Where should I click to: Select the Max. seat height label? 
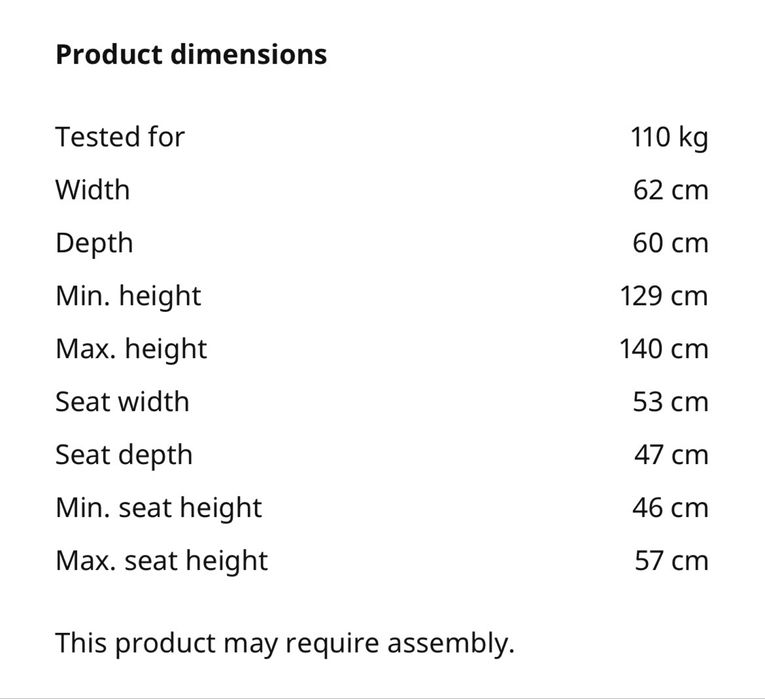coord(161,560)
